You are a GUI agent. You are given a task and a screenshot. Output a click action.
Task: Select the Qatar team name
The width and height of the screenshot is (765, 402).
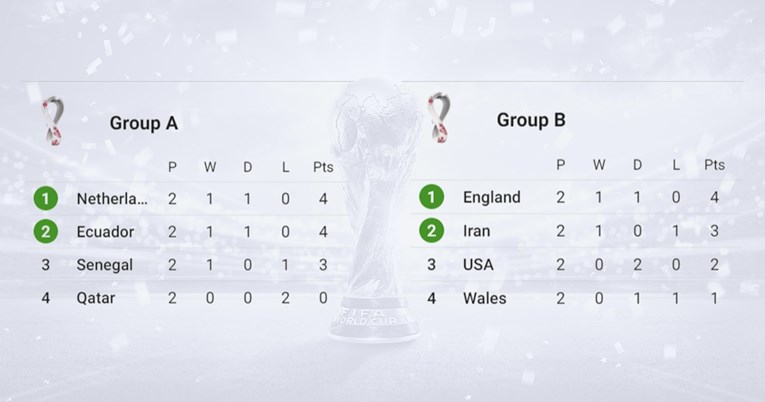[96, 298]
